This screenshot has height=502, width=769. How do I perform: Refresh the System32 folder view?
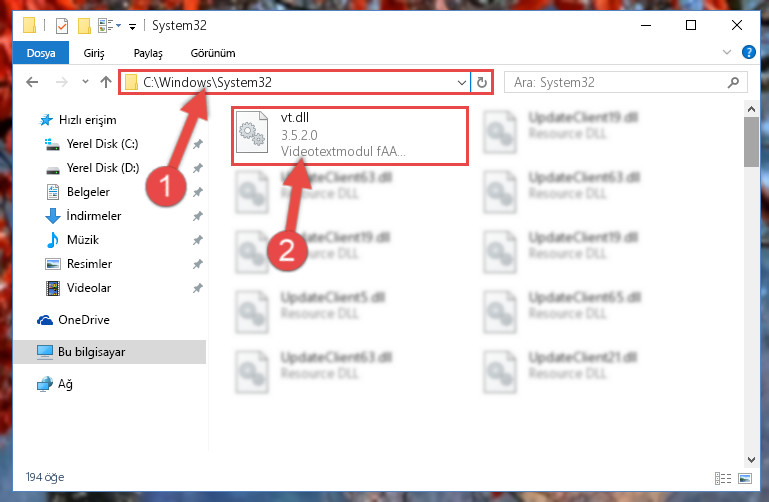click(482, 82)
